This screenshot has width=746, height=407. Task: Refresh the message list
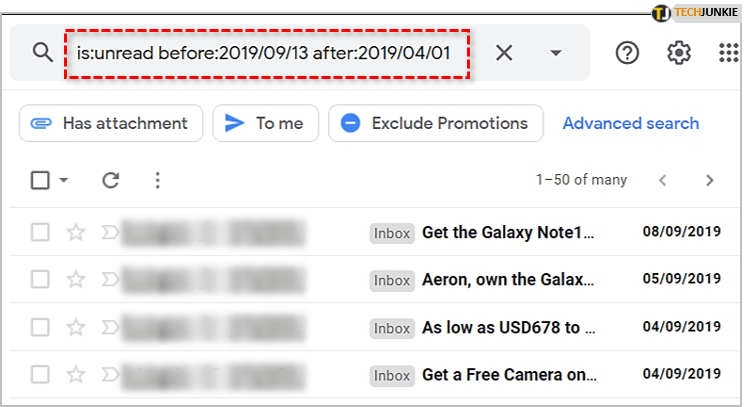pos(111,180)
